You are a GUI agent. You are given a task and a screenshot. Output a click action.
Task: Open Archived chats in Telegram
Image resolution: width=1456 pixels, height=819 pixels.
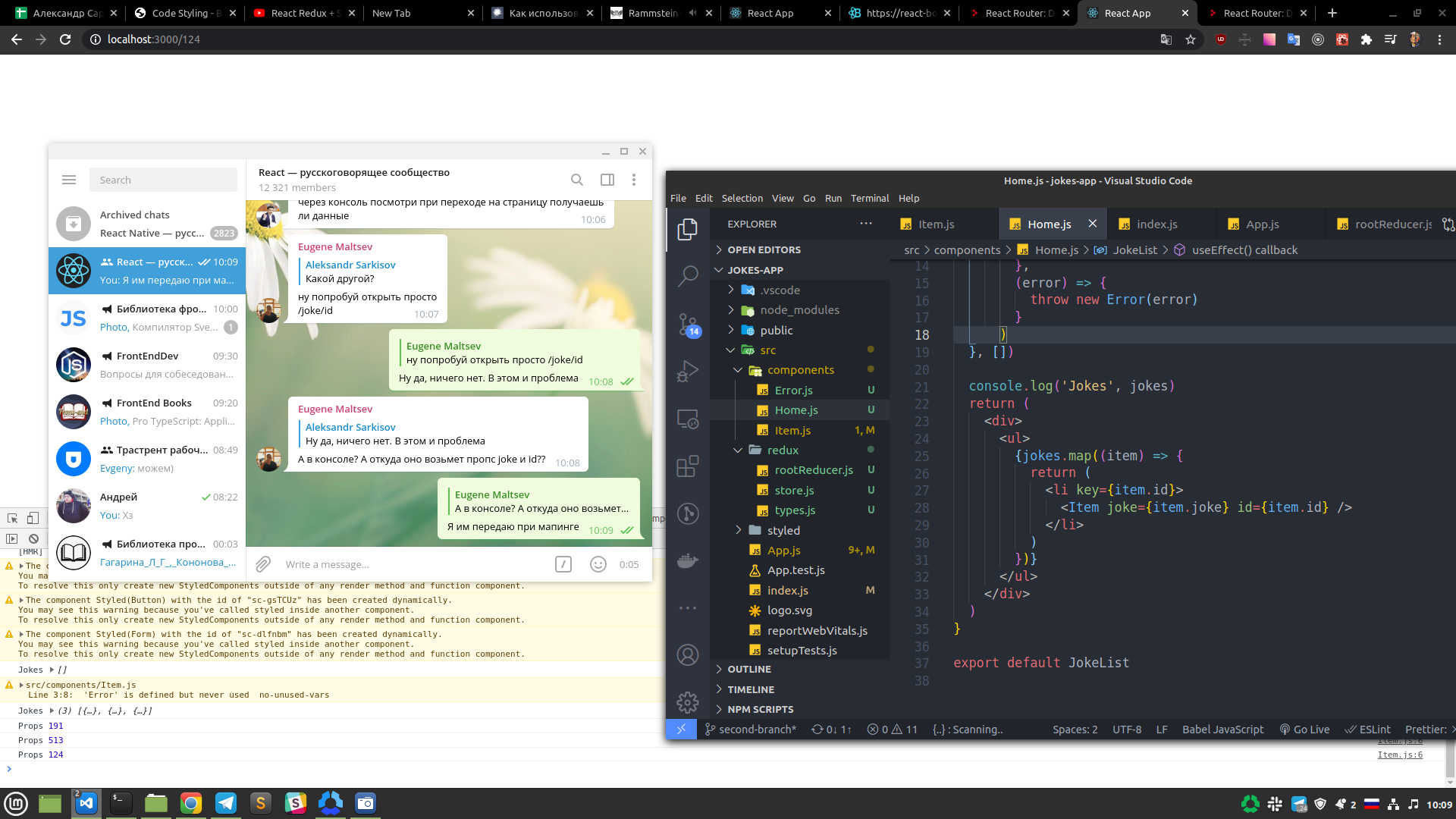click(147, 224)
